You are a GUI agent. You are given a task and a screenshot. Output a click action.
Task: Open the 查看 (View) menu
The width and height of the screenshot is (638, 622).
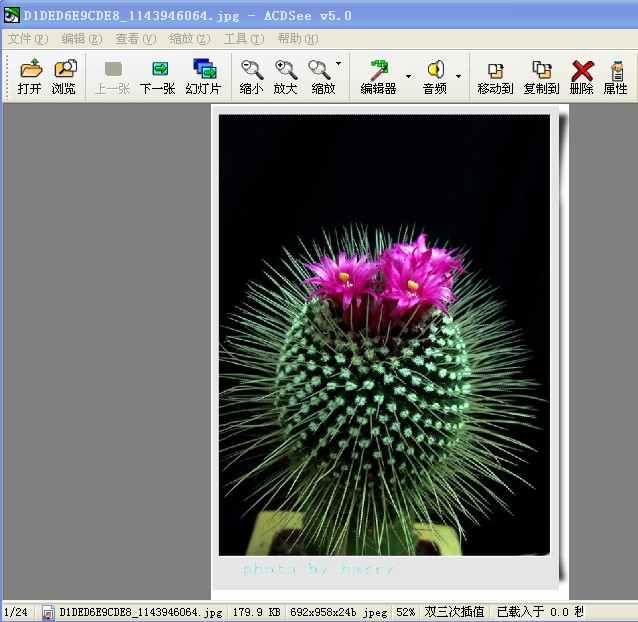[x=135, y=39]
